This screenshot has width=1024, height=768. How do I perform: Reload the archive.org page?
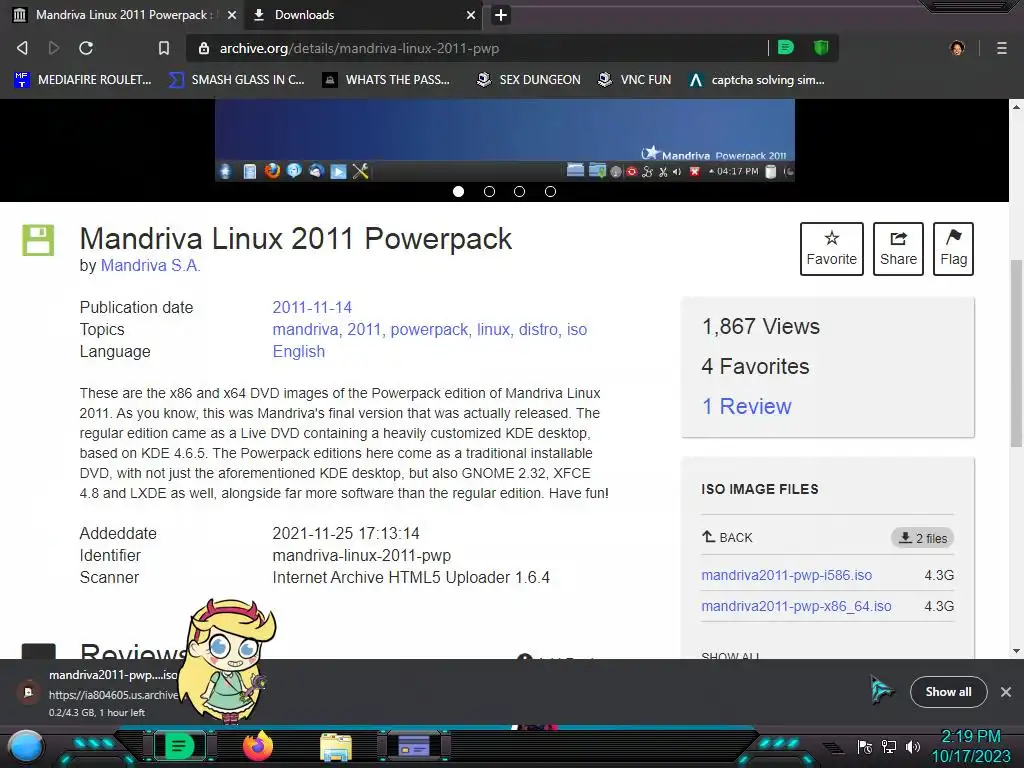(86, 48)
